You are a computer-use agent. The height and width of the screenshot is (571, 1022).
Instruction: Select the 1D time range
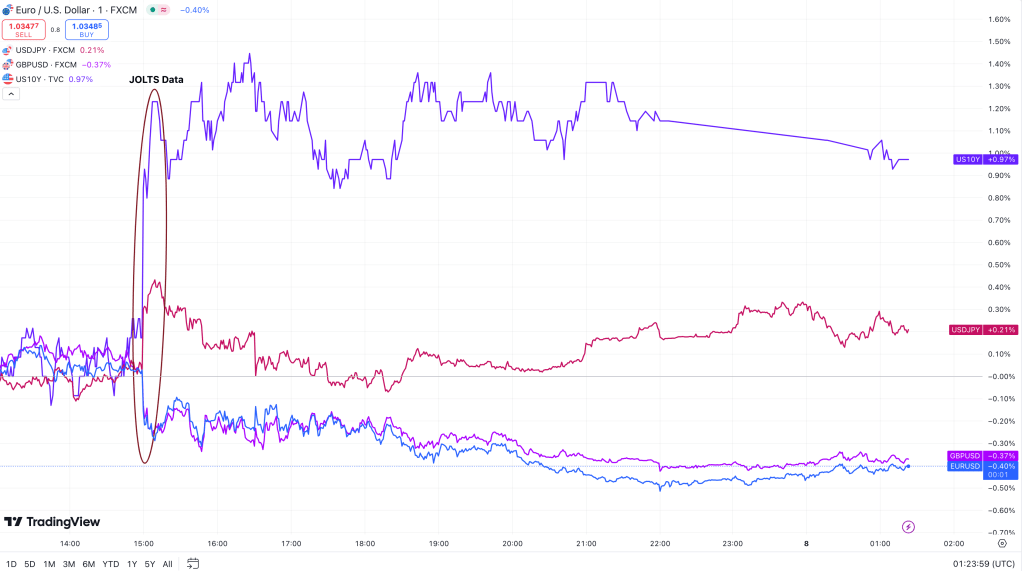[11, 563]
